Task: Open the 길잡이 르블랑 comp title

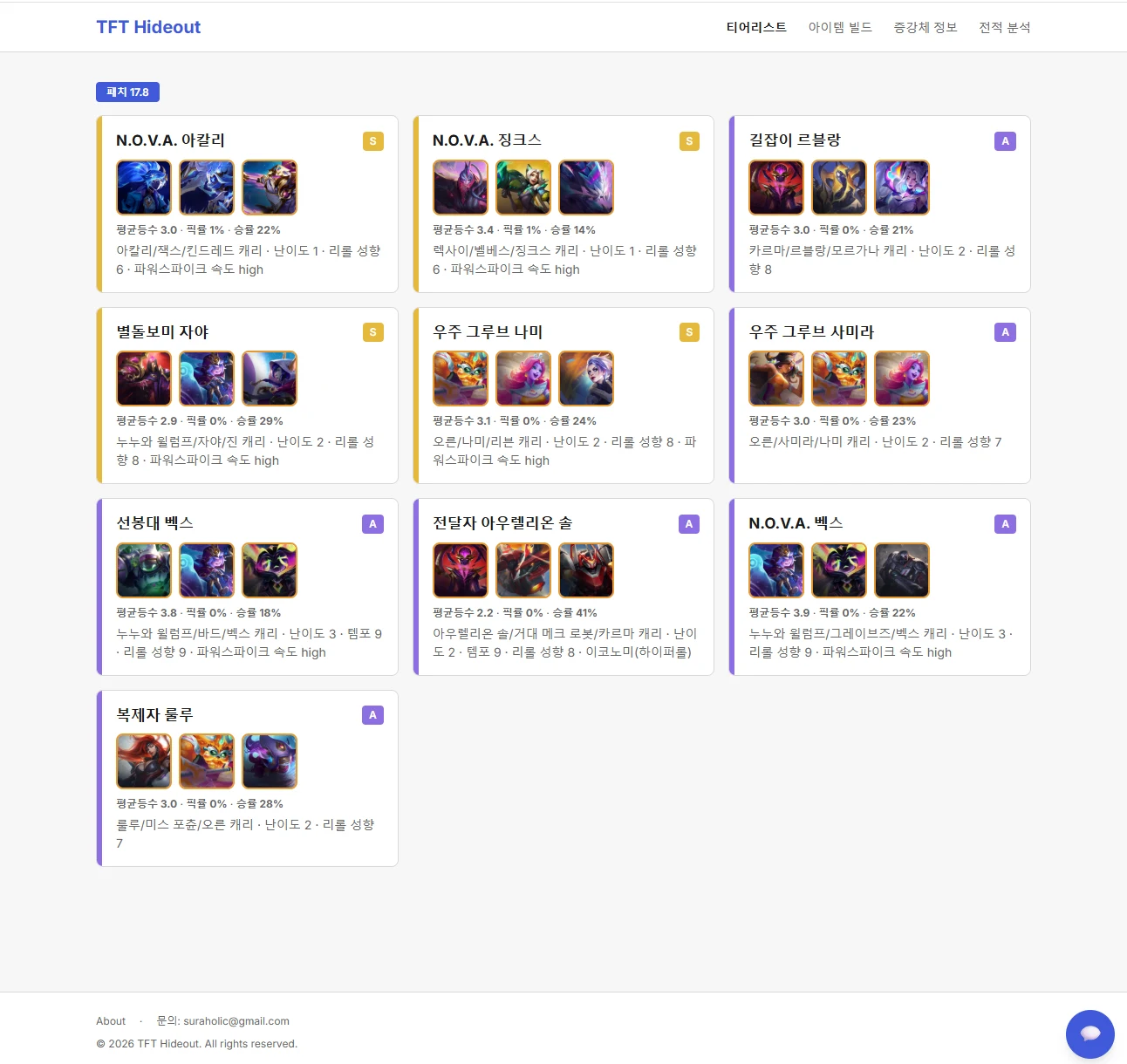Action: pos(795,140)
